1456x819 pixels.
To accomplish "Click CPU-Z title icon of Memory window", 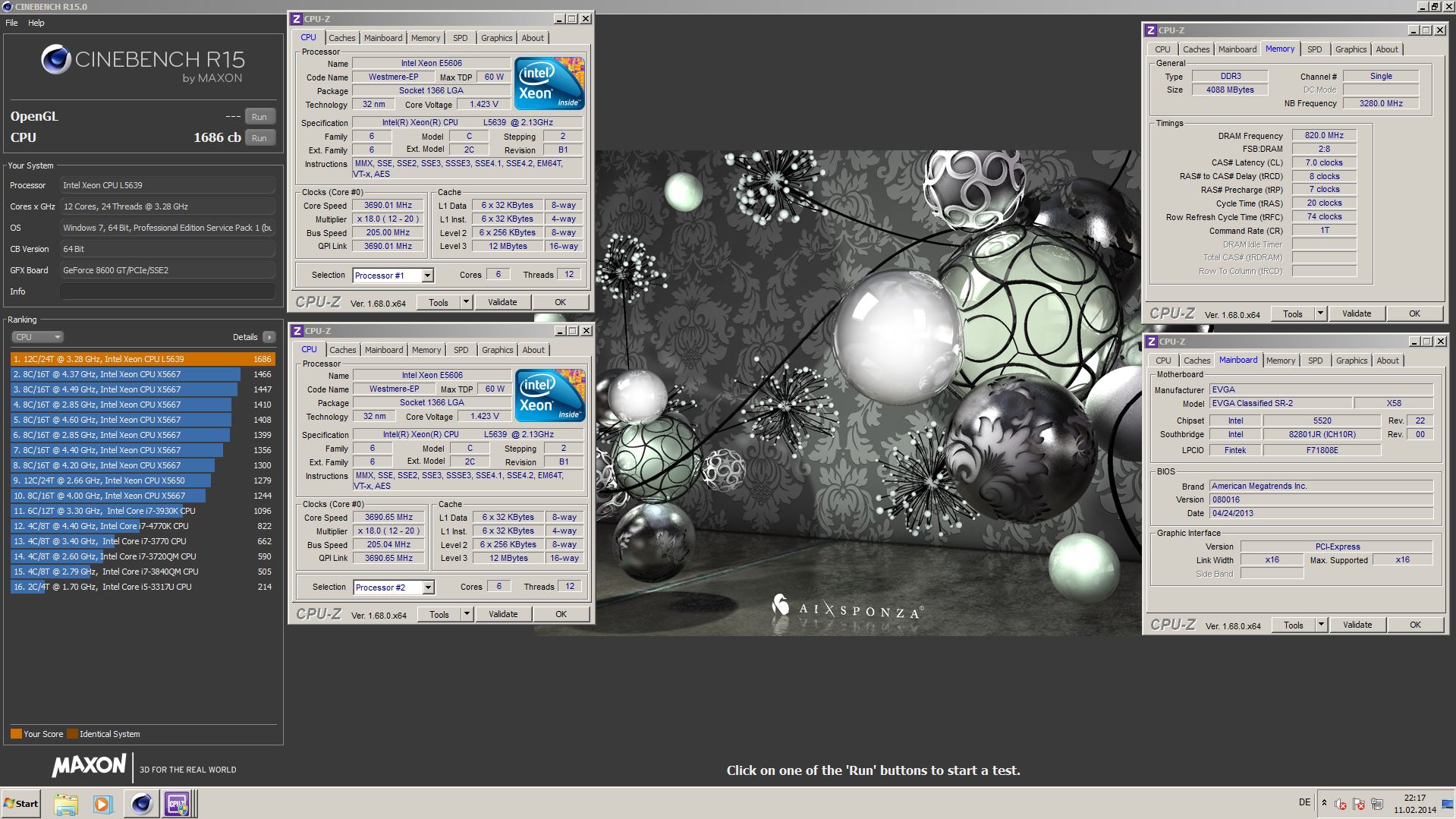I will (1151, 30).
